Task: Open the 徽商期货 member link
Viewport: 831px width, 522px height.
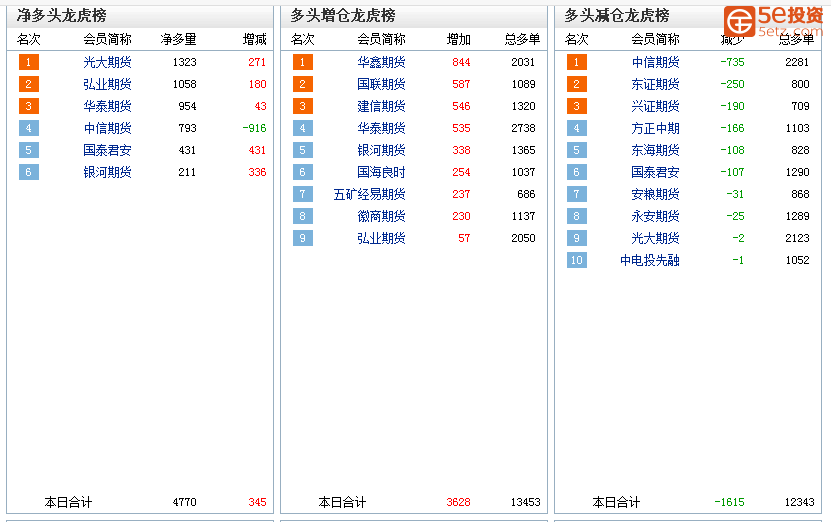Action: [381, 216]
